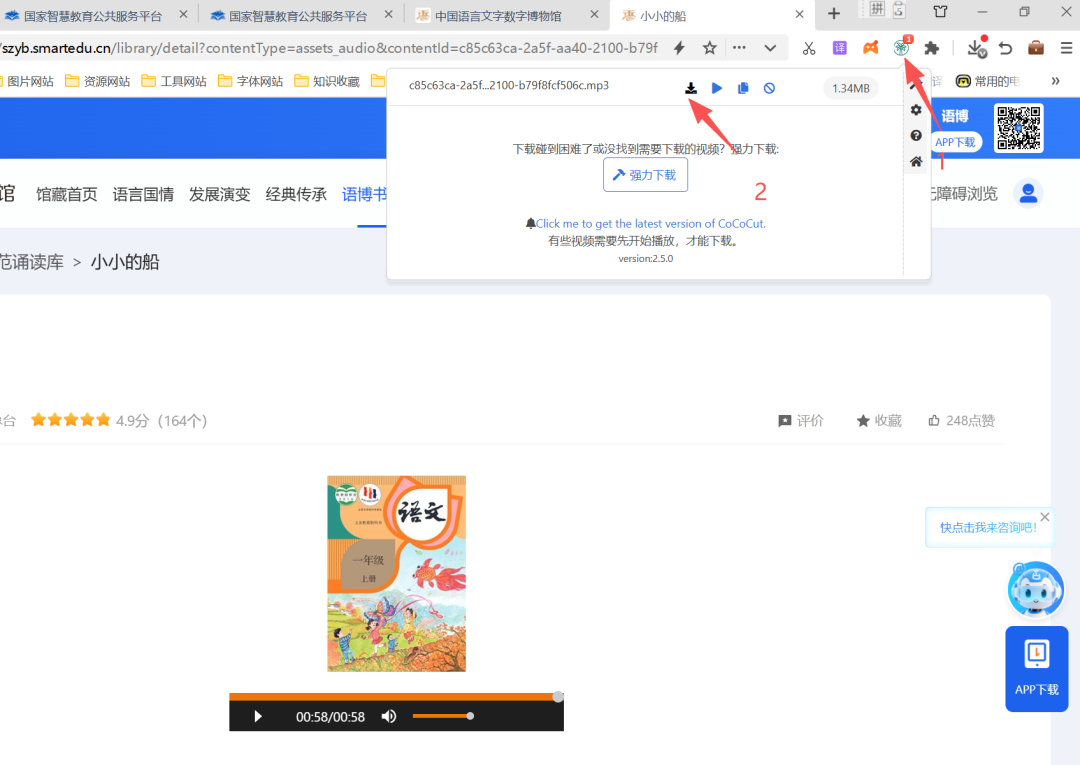This screenshot has height=765, width=1080.
Task: Star the resource via 收藏 favorite option
Action: (878, 420)
